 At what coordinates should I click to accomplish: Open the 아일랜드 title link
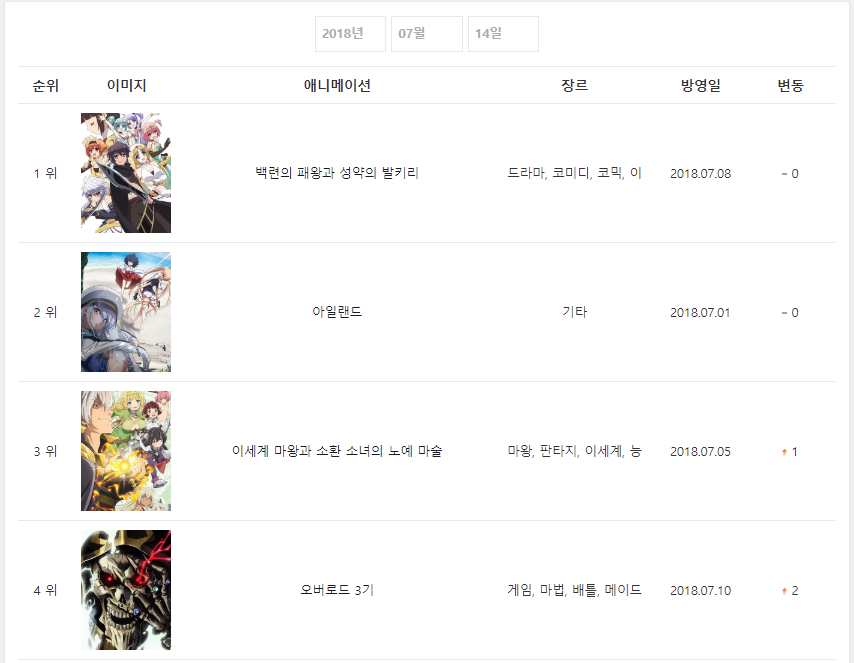[x=337, y=312]
